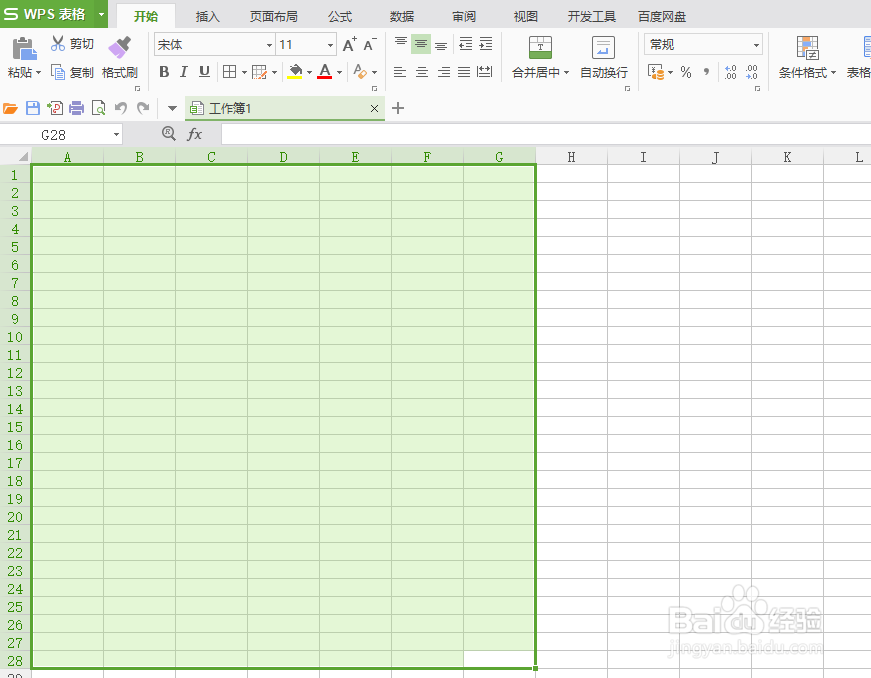Toggle Bold formatting
The image size is (871, 678).
pyautogui.click(x=164, y=72)
